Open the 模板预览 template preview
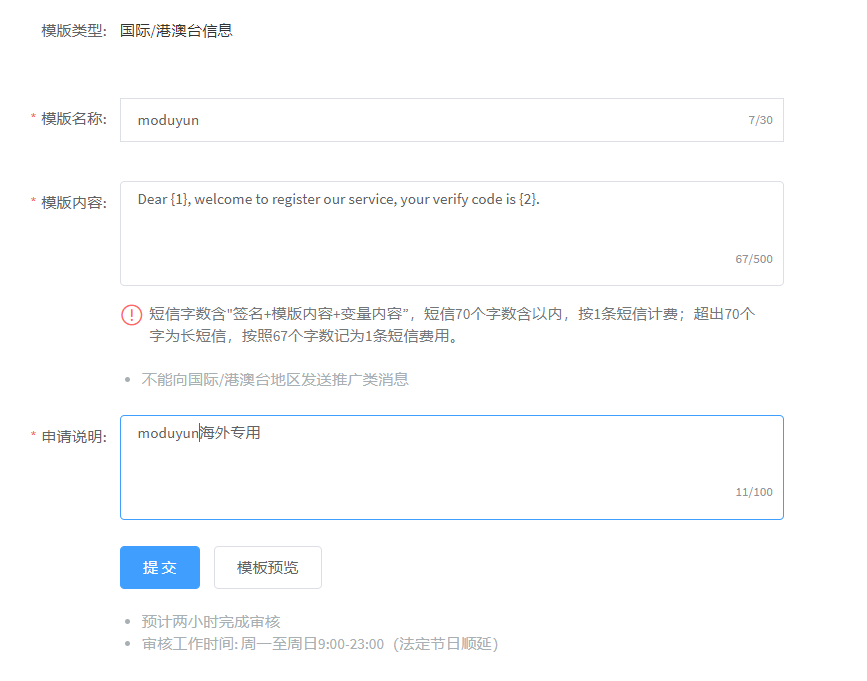867x681 pixels. (268, 567)
